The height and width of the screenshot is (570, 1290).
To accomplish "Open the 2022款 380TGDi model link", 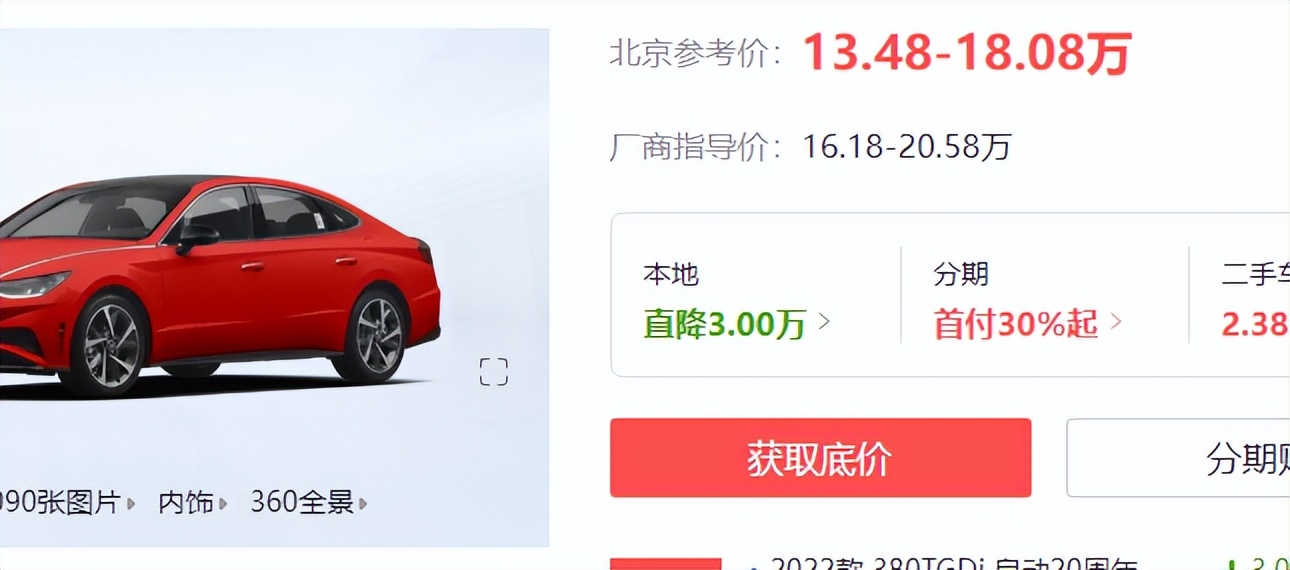I will (945, 564).
